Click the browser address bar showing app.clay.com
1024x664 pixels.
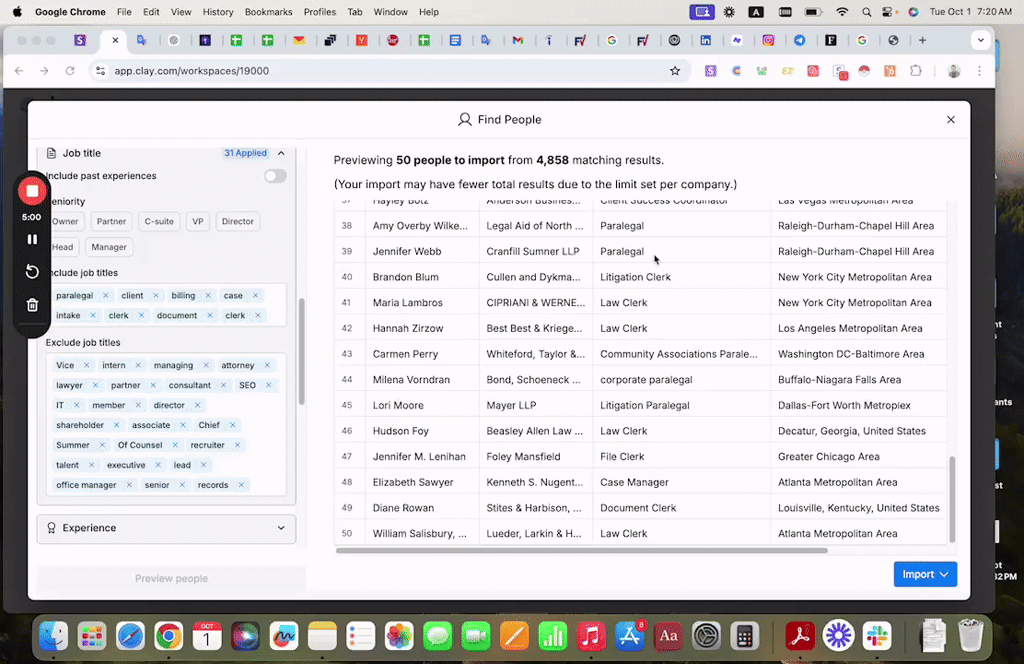click(x=380, y=71)
